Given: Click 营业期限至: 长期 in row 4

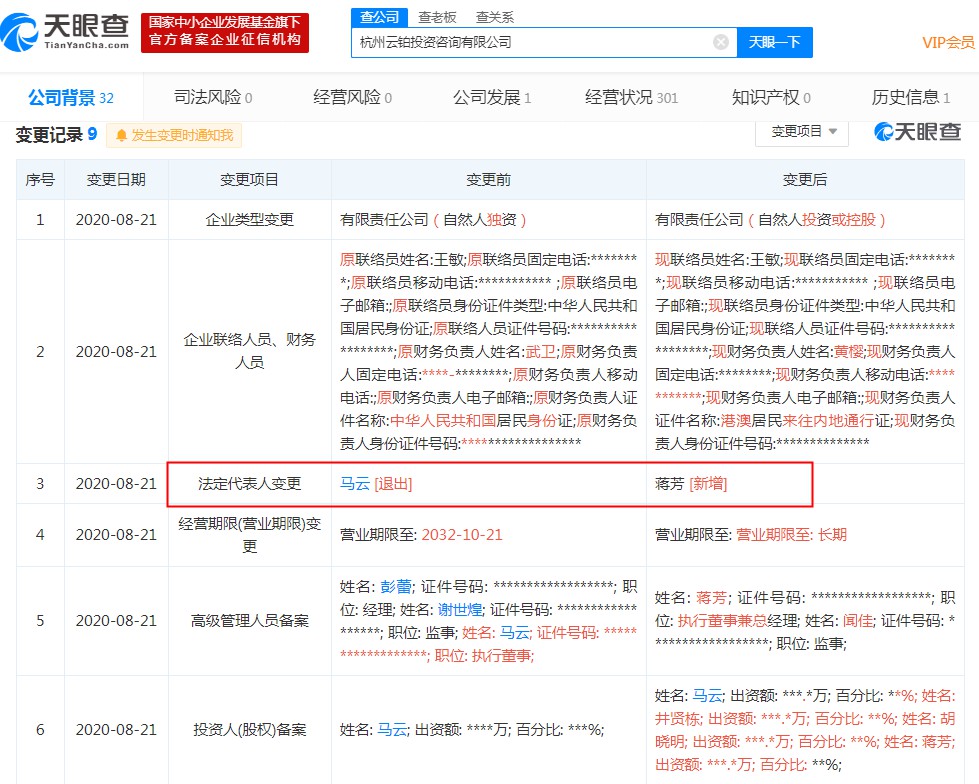Looking at the screenshot, I should point(792,535).
